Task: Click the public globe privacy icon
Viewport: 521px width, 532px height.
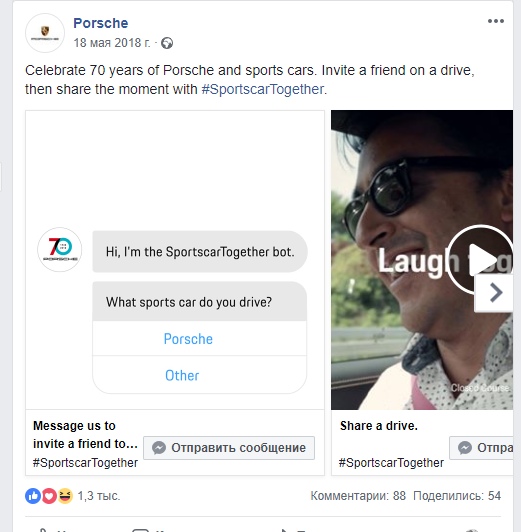Action: coord(167,43)
